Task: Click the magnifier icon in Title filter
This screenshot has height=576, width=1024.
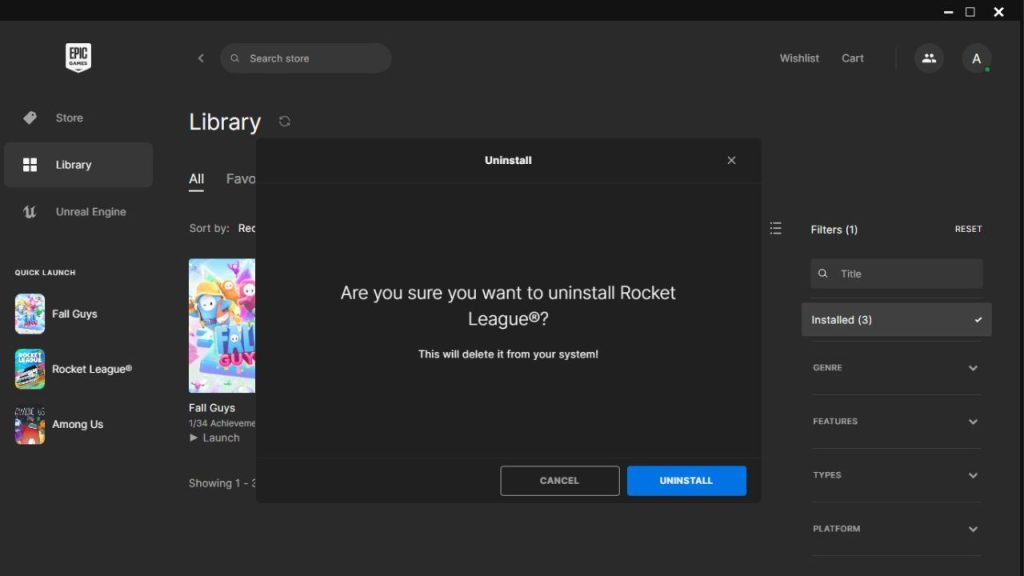Action: point(823,274)
